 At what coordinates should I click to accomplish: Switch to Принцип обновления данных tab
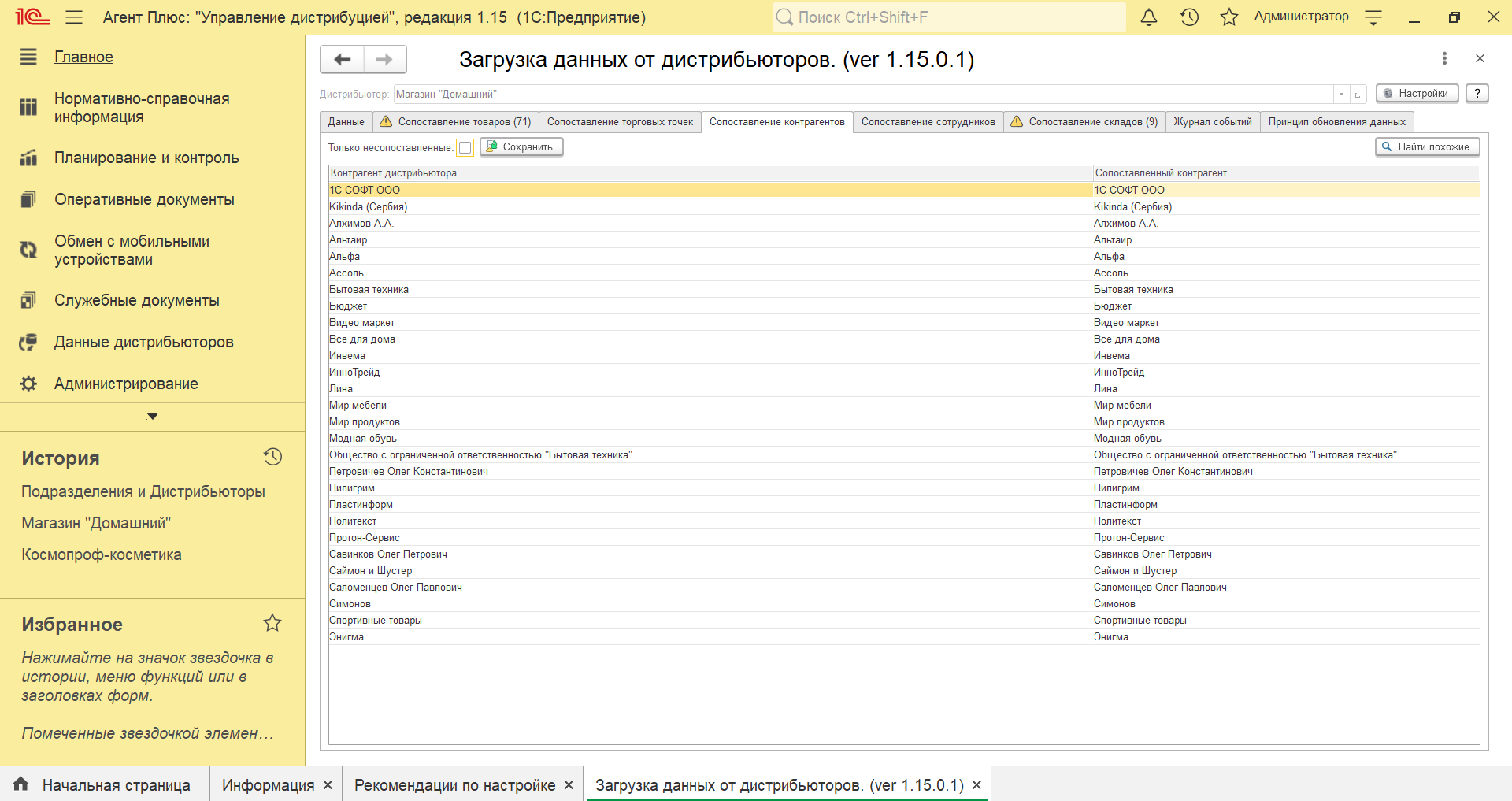tap(1336, 121)
